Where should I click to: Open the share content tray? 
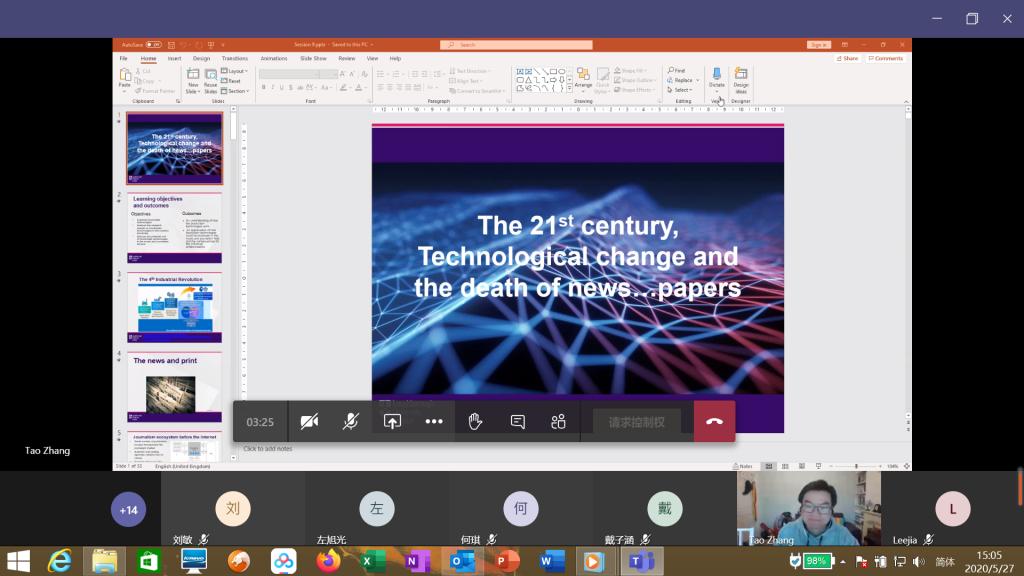(x=392, y=422)
